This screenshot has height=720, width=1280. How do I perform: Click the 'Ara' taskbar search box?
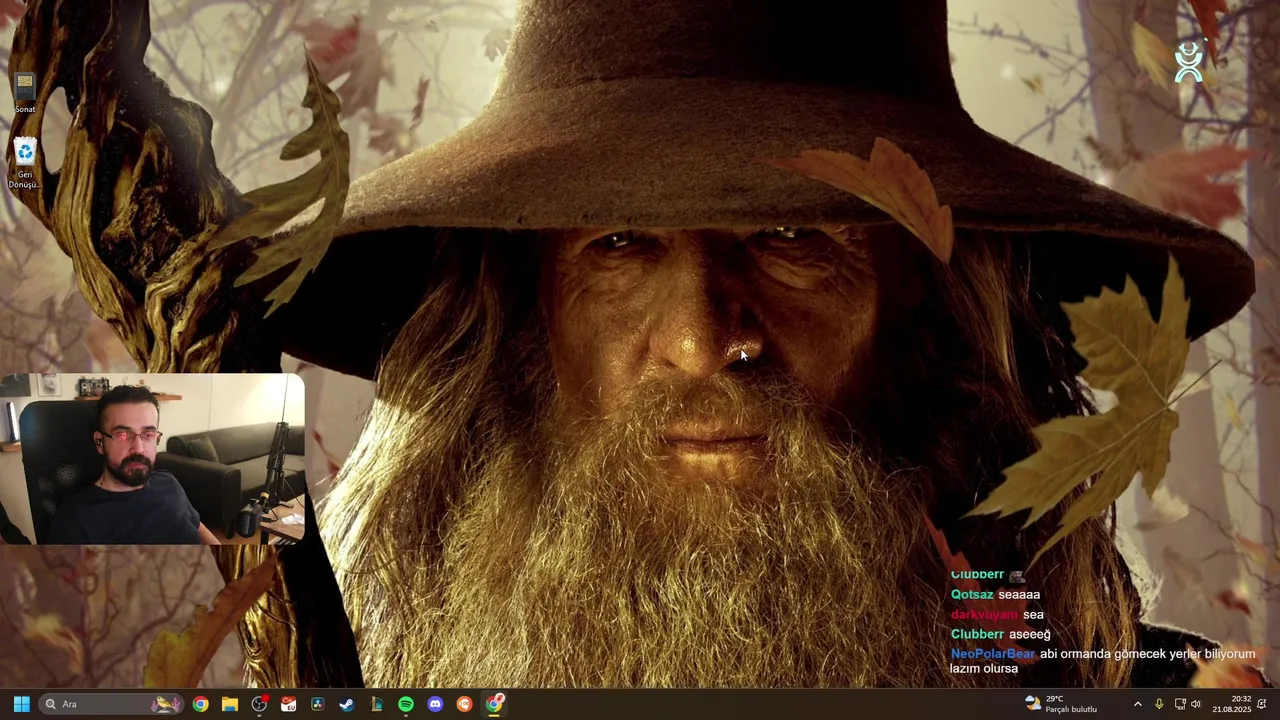coord(111,704)
